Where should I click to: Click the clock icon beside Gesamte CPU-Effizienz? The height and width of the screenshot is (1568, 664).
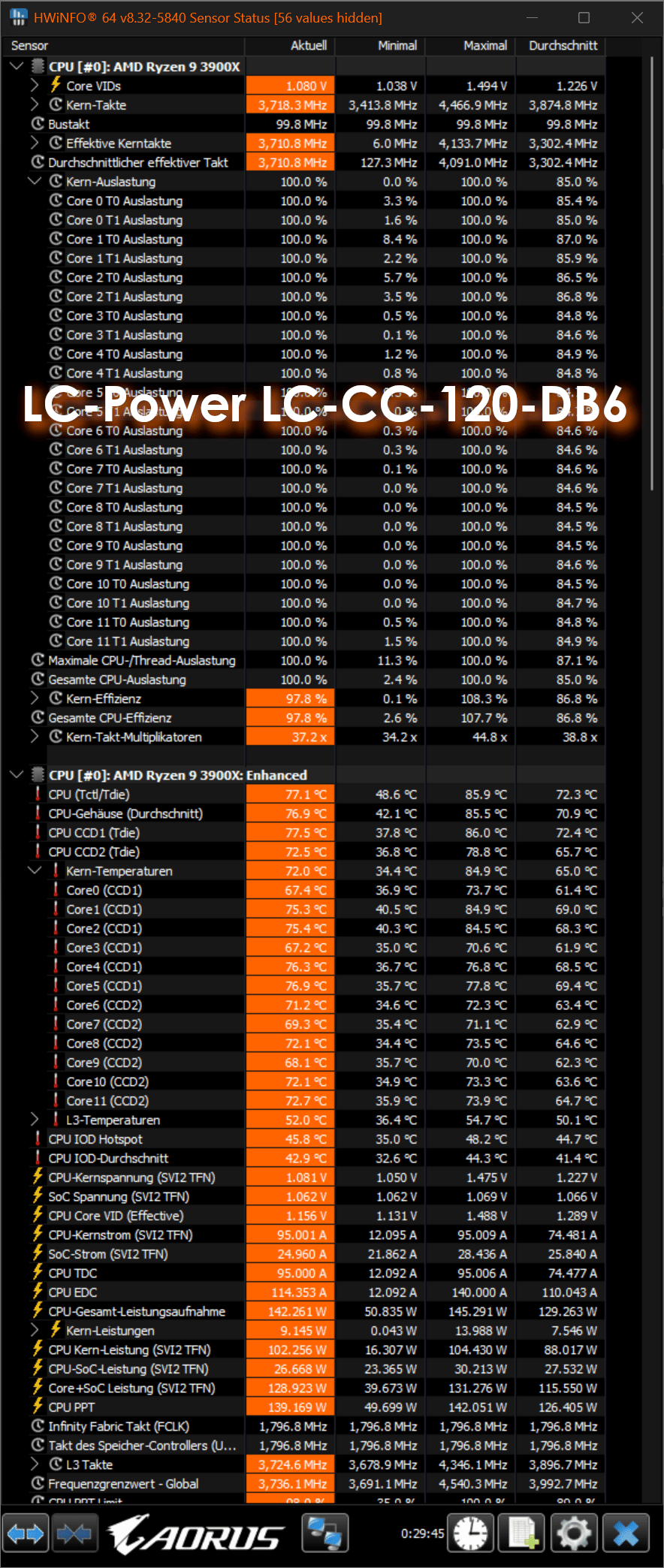pyautogui.click(x=38, y=718)
